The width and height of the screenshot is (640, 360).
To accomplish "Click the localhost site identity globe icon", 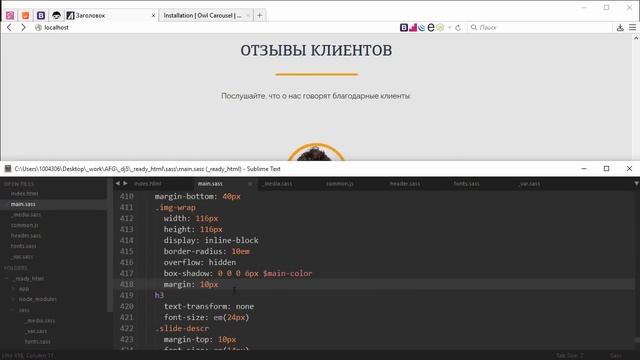I will pyautogui.click(x=38, y=27).
